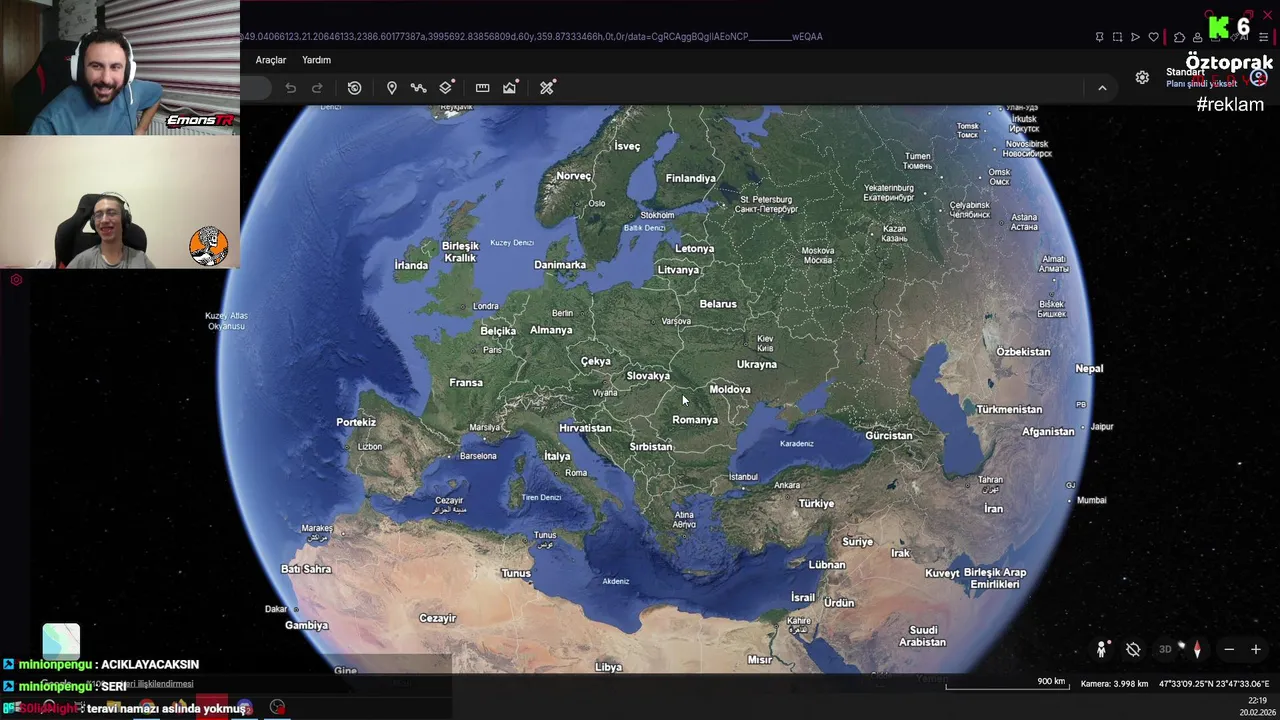The height and width of the screenshot is (720, 1280).
Task: Click the Gürcistan country label
Action: [x=889, y=435]
